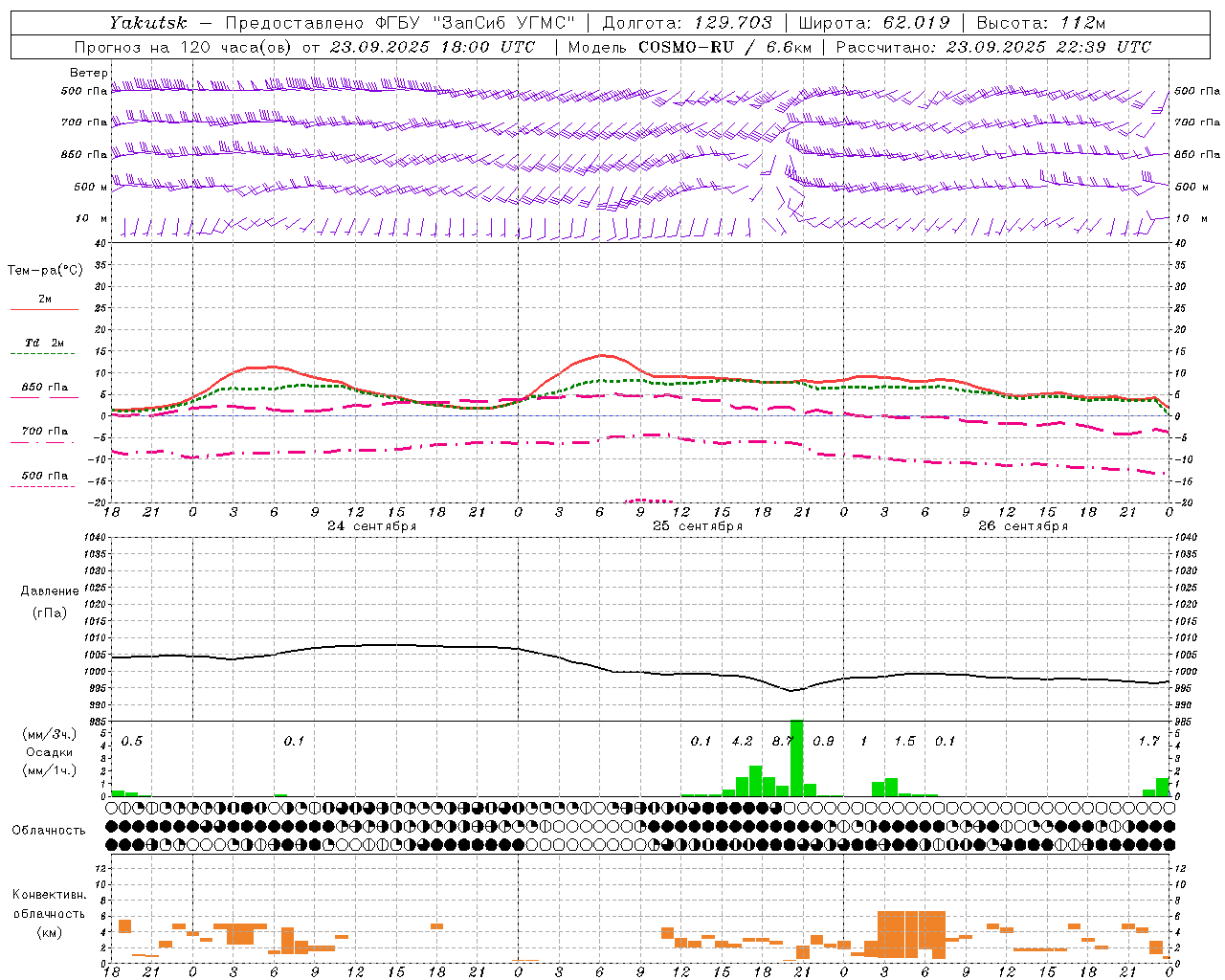Click 'Рассчитано: 23.09.2025 22:39 UTC' text
Viewport: 1225px width, 980px height.
click(x=993, y=47)
